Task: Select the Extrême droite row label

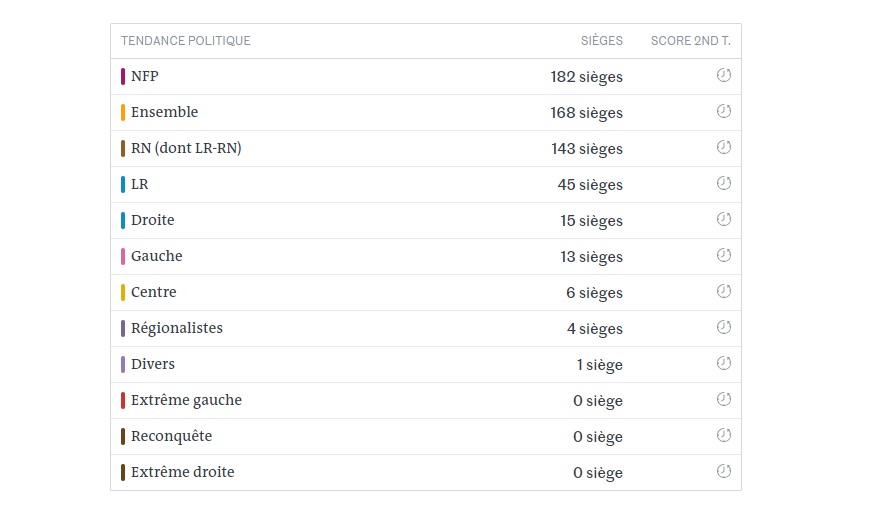Action: 183,472
